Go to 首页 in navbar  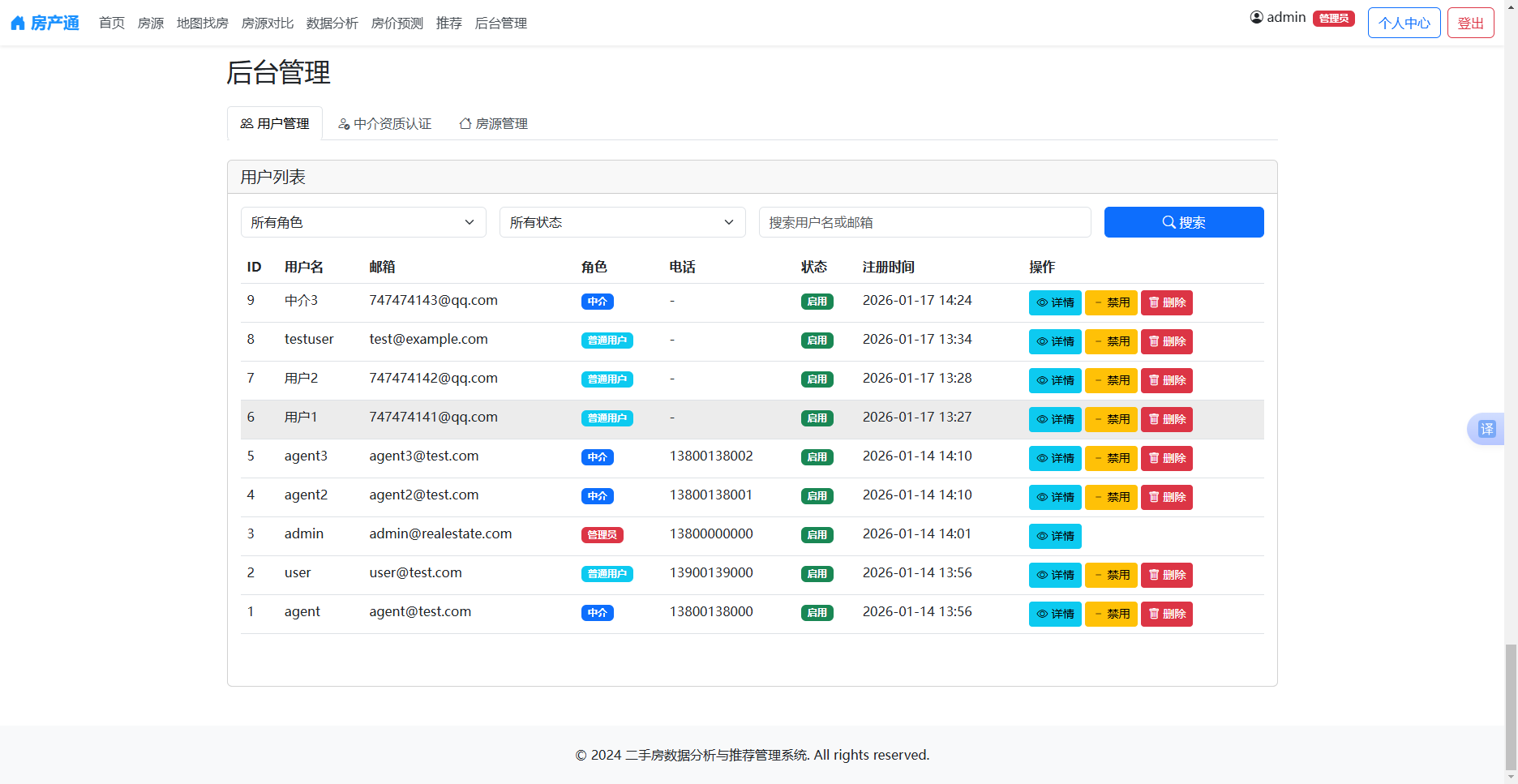pyautogui.click(x=112, y=23)
